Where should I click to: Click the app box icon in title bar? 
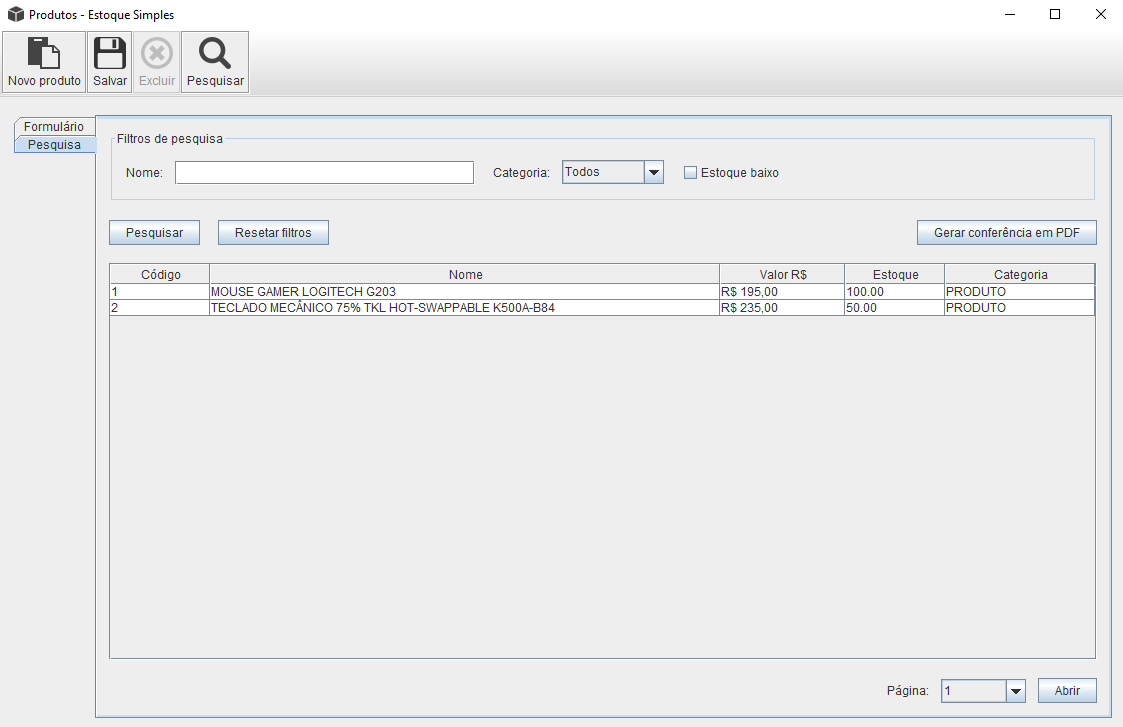pyautogui.click(x=16, y=15)
